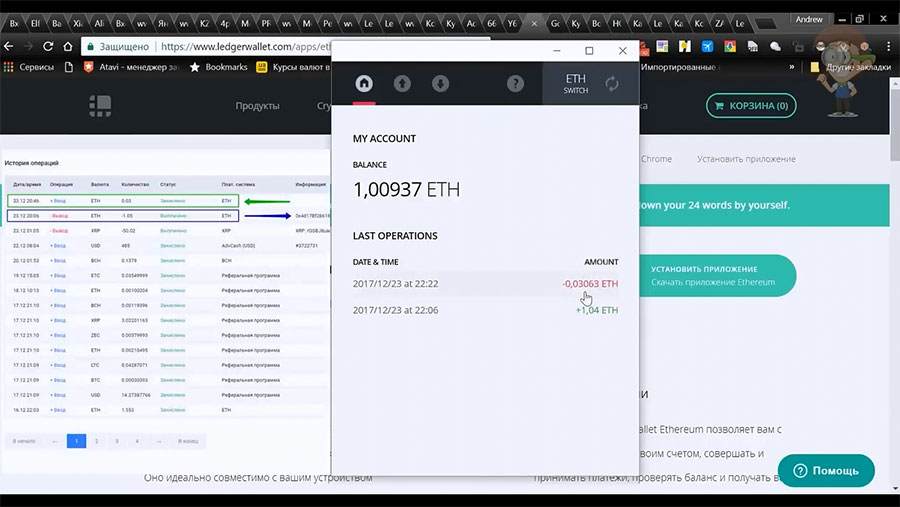This screenshot has width=900, height=507.
Task: Open Chrome's three-dot menu
Action: click(887, 47)
